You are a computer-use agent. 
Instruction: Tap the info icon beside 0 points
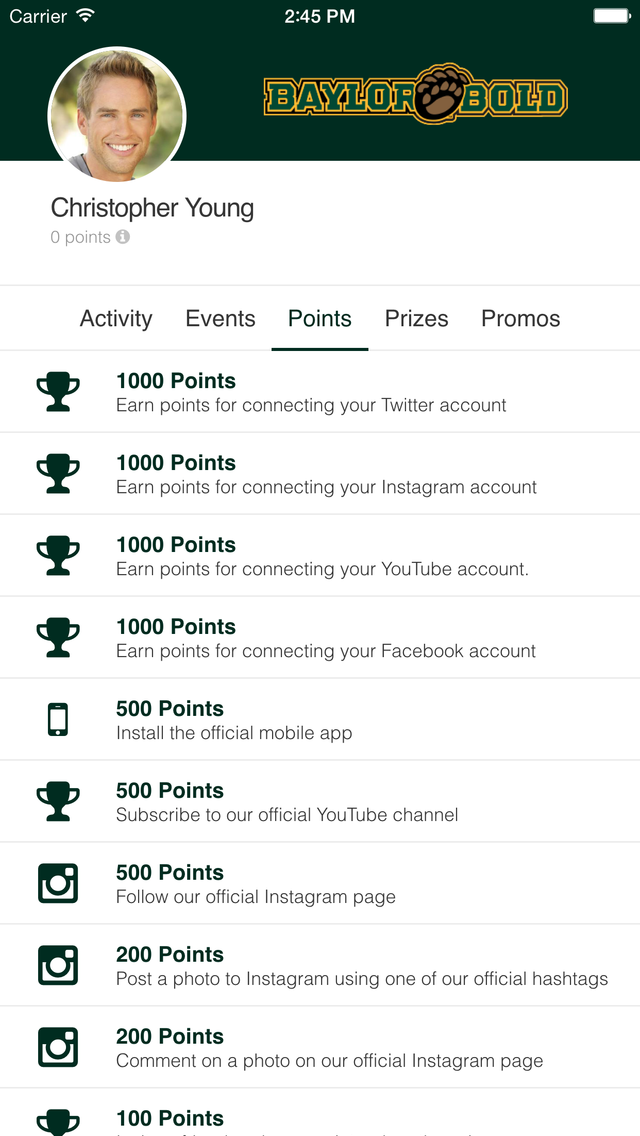122,237
